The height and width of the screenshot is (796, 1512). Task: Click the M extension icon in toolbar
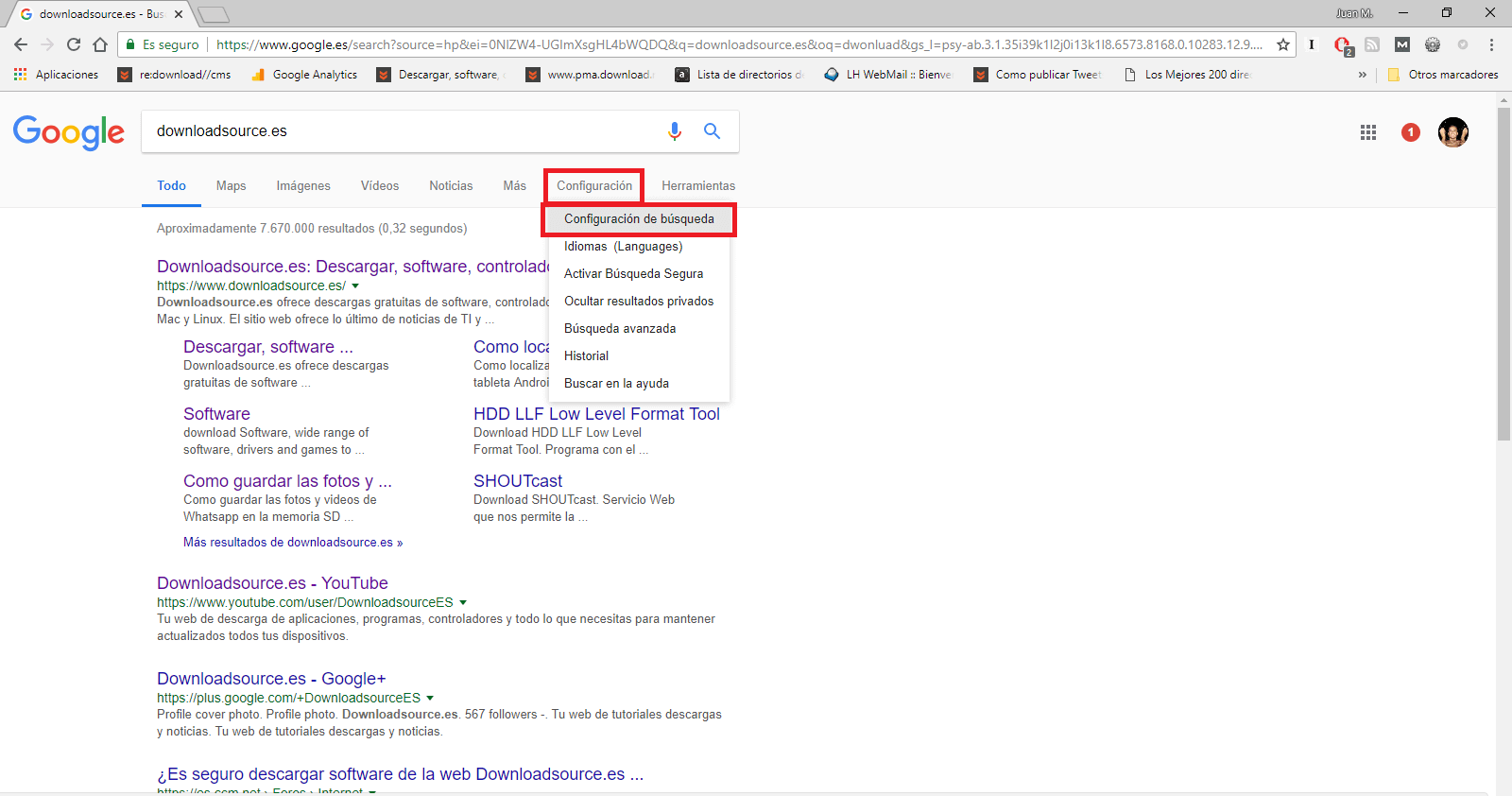(x=1402, y=44)
